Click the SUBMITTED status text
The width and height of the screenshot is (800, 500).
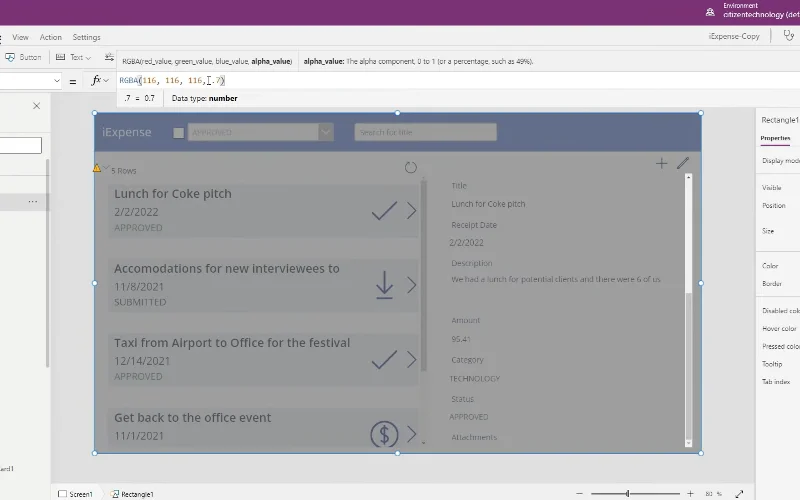(140, 302)
